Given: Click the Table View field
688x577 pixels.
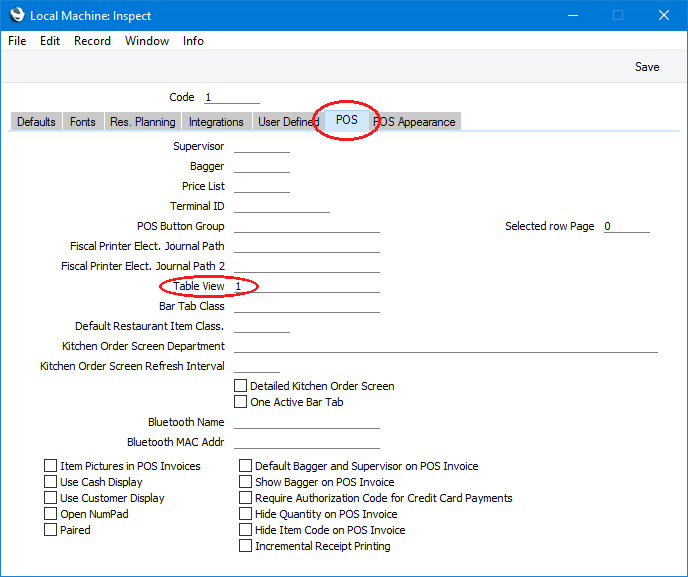Looking at the screenshot, I should coord(307,286).
